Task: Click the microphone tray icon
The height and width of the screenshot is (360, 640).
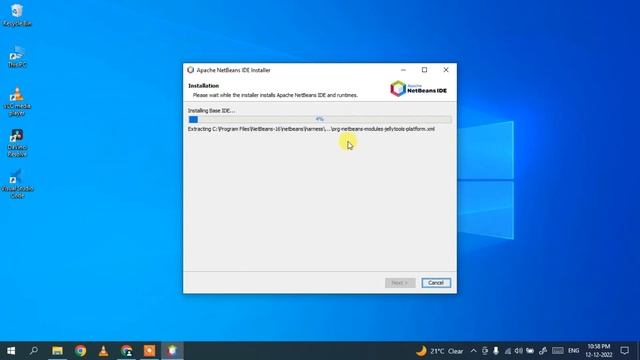Action: (496, 351)
